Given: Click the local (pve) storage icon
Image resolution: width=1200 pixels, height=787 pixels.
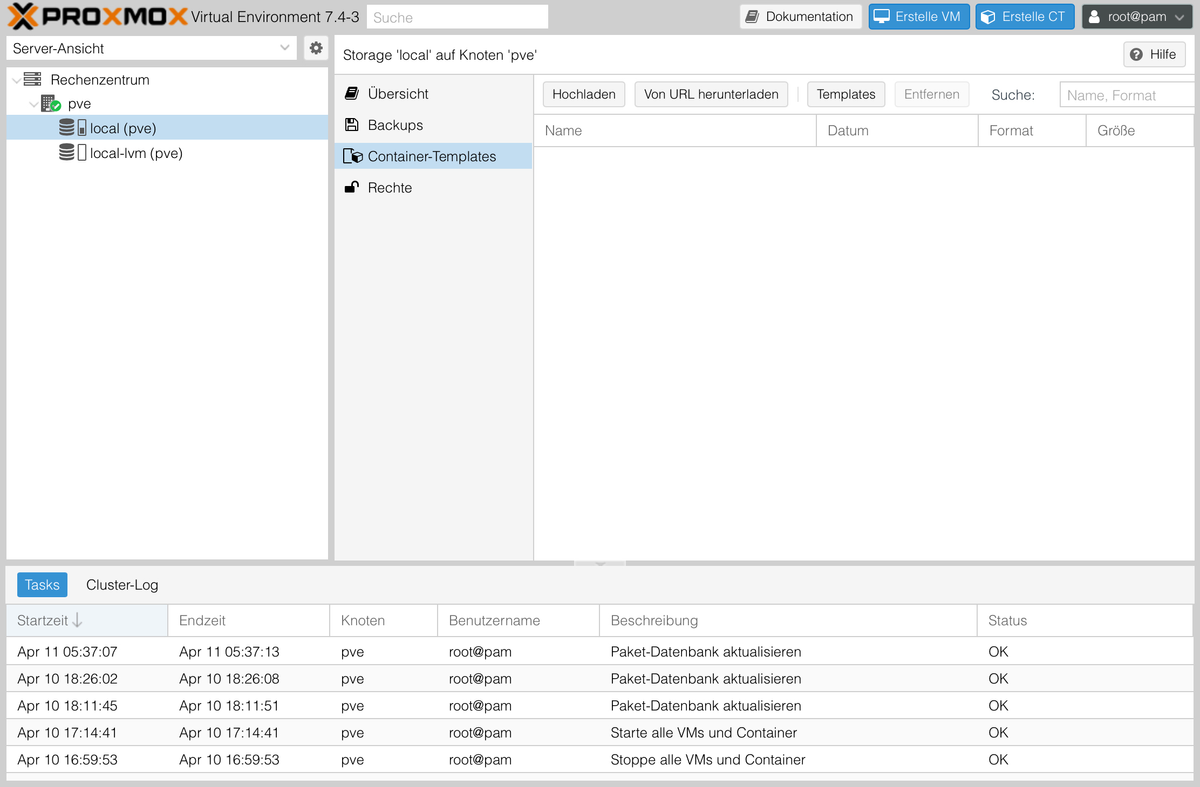Looking at the screenshot, I should point(73,128).
